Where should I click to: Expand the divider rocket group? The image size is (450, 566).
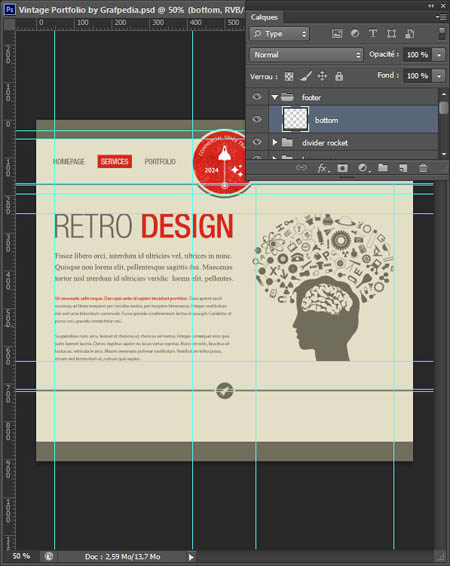[275, 142]
